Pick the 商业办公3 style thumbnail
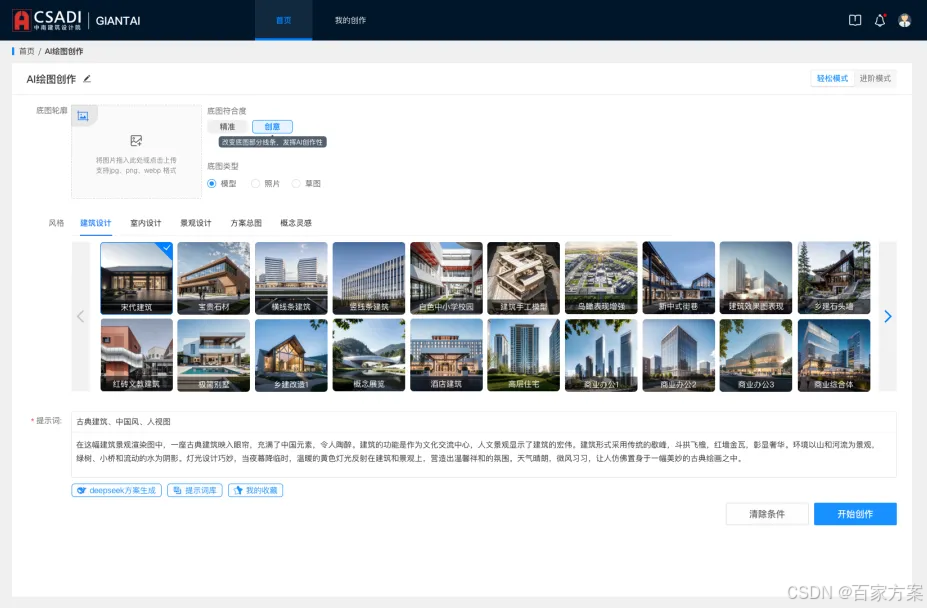 (x=756, y=355)
